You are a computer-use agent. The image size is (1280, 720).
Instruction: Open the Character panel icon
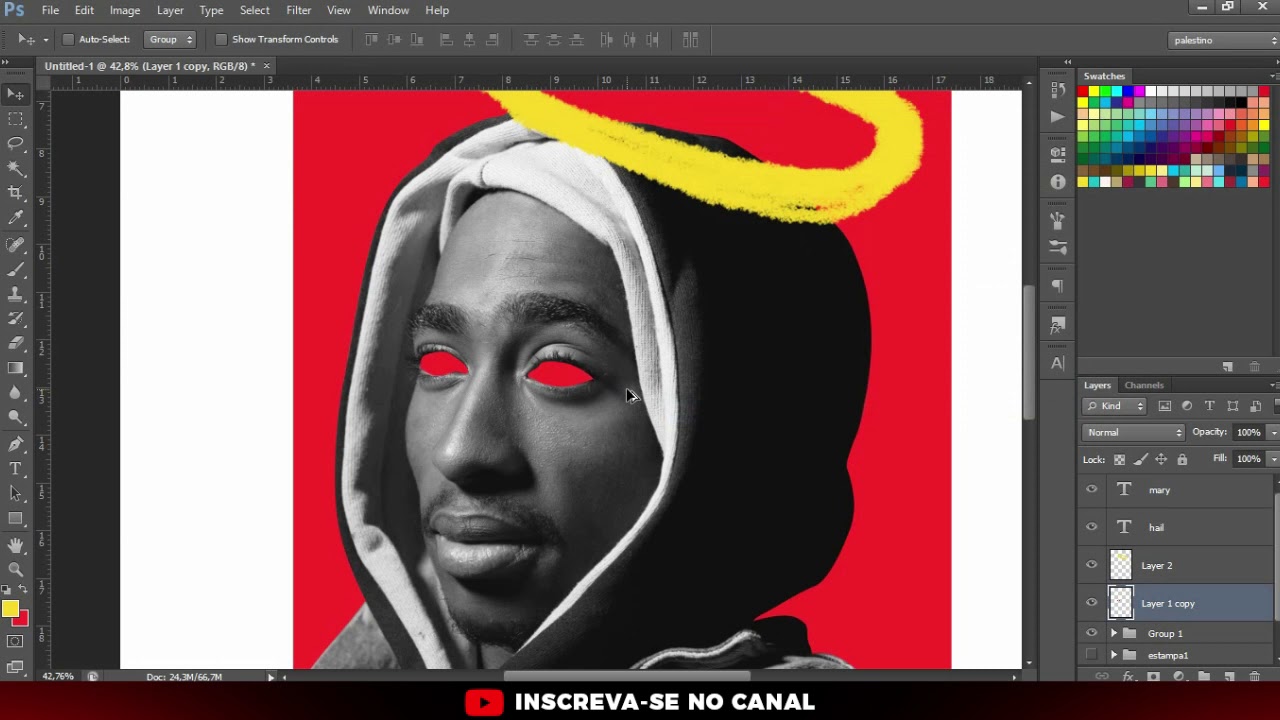(x=1058, y=364)
